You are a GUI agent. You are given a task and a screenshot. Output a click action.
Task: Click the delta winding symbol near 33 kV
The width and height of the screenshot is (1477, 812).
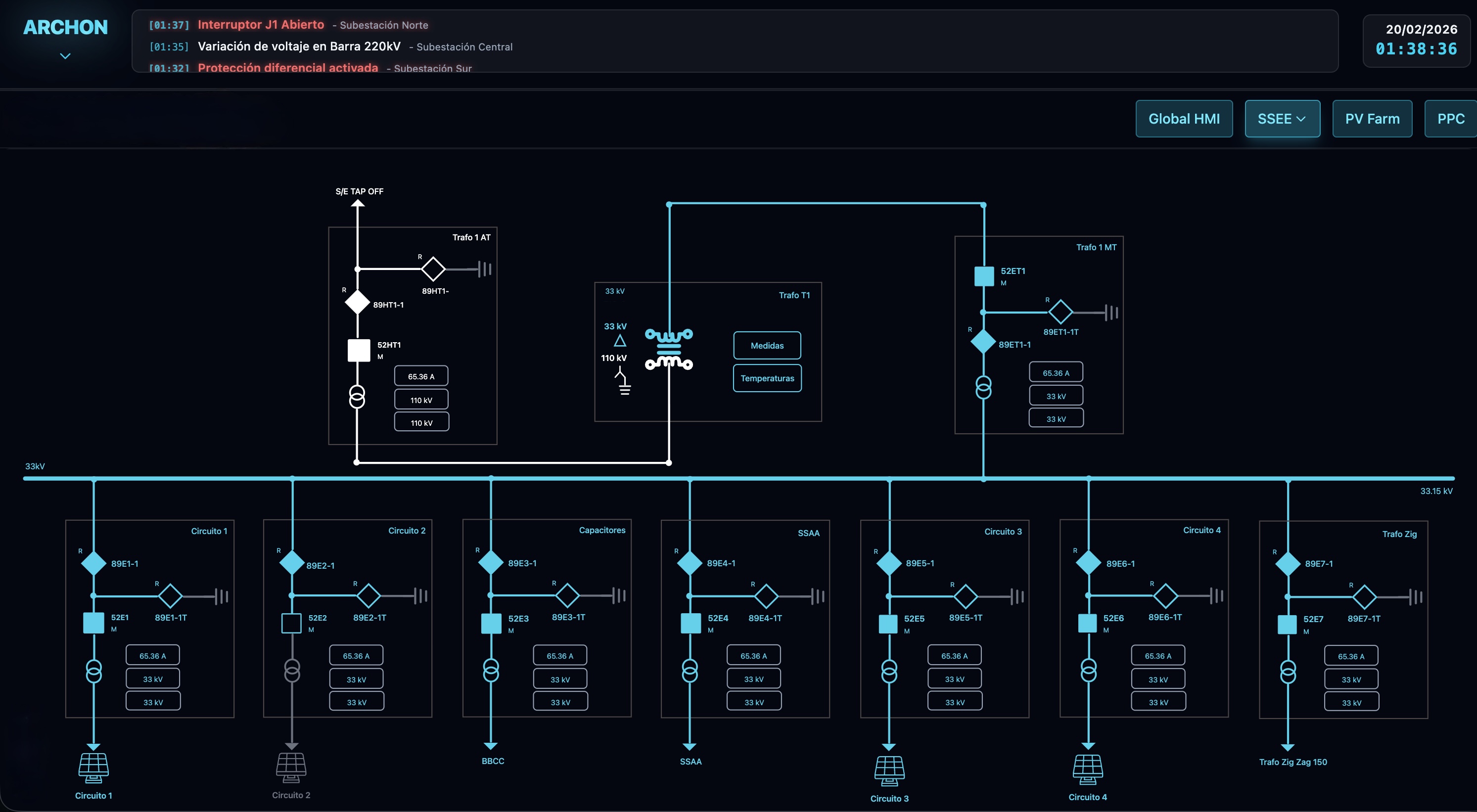pos(619,340)
